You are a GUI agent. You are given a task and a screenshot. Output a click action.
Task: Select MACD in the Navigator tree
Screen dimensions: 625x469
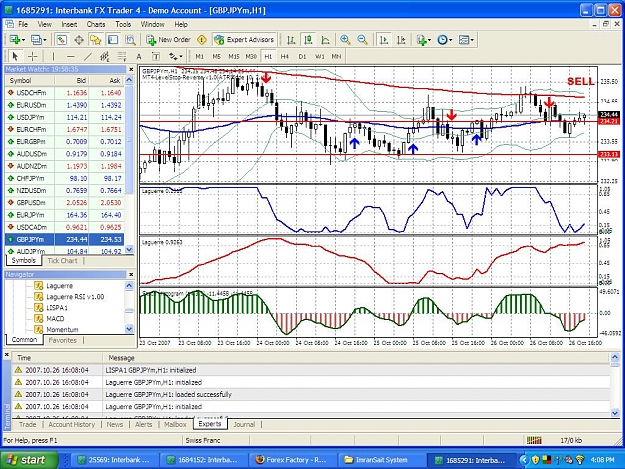click(55, 318)
